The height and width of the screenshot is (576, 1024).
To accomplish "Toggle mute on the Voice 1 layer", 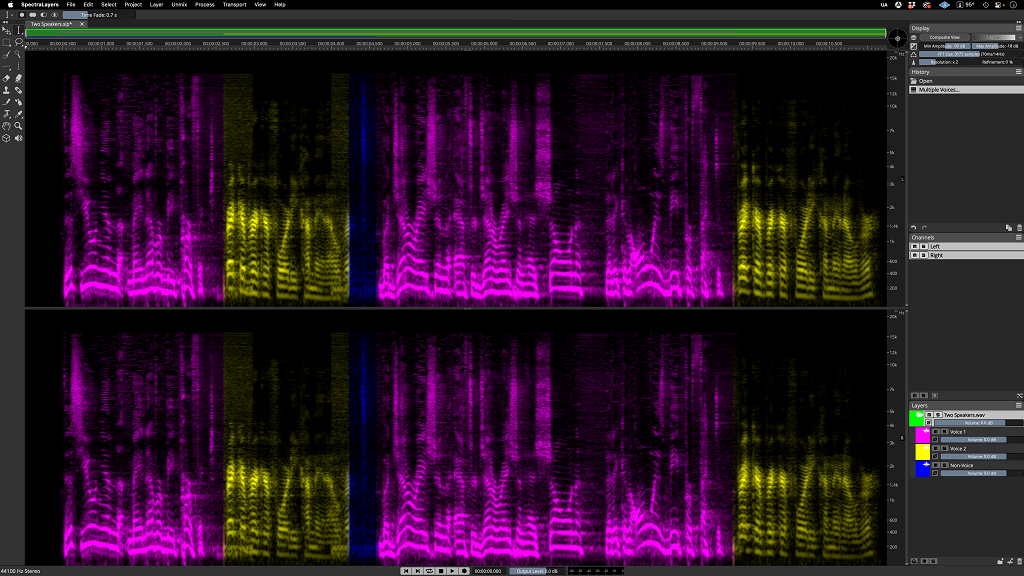I will tap(935, 432).
